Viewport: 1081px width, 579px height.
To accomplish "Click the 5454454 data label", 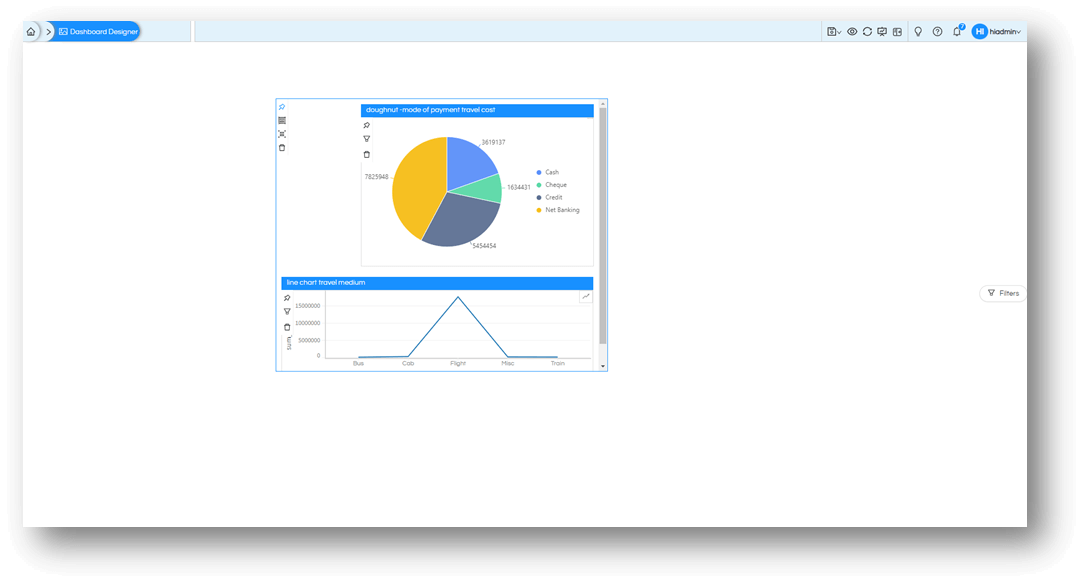I will tap(484, 246).
